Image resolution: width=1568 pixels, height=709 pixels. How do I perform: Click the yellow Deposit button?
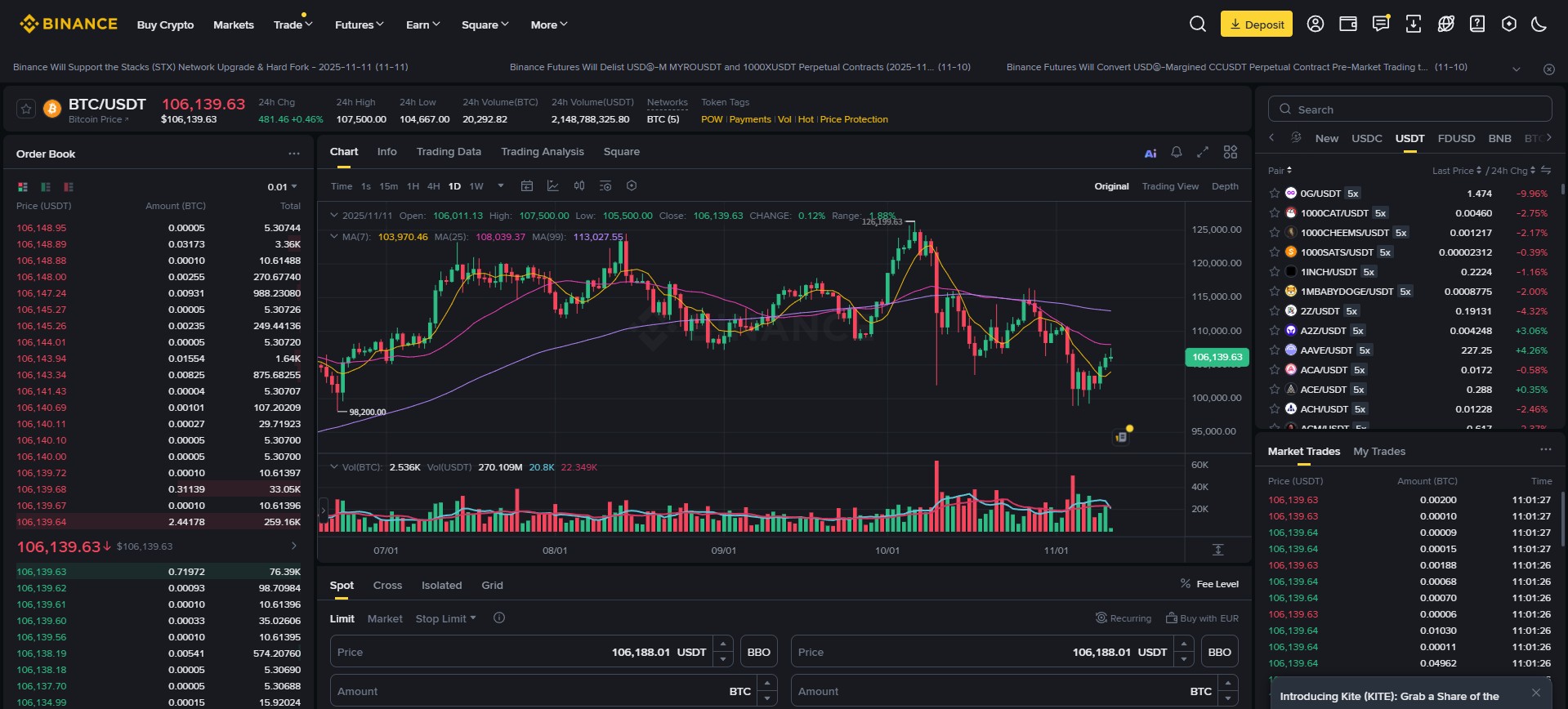coord(1256,24)
